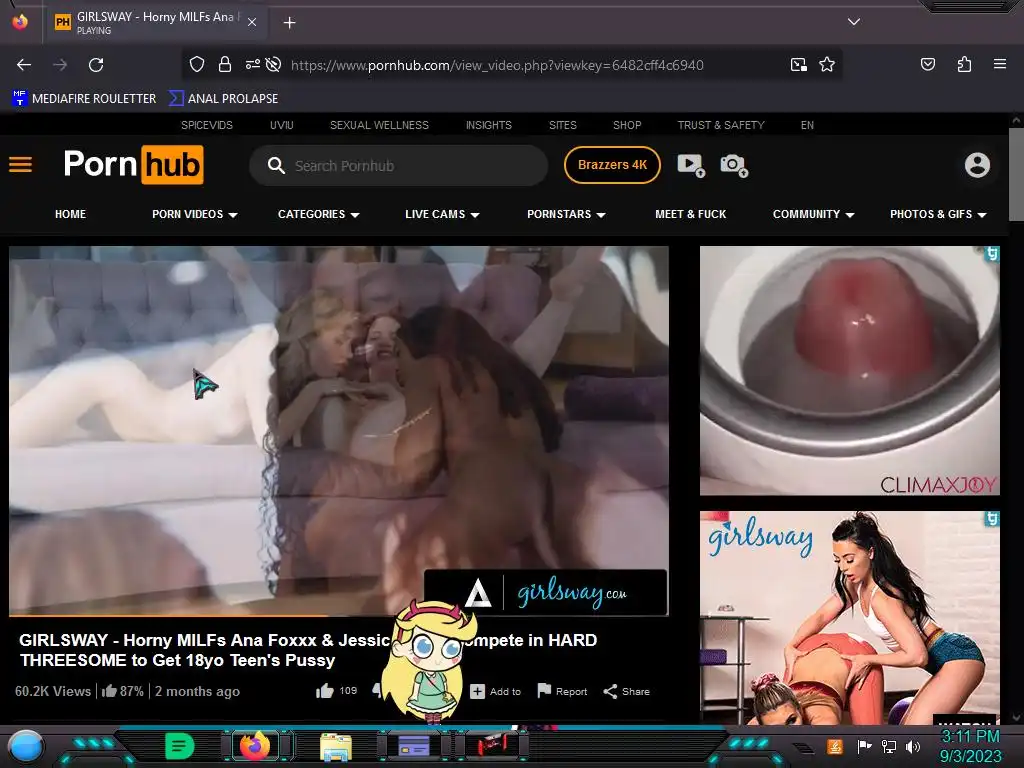The height and width of the screenshot is (768, 1024).
Task: View site security via padlock icon
Action: tap(225, 65)
